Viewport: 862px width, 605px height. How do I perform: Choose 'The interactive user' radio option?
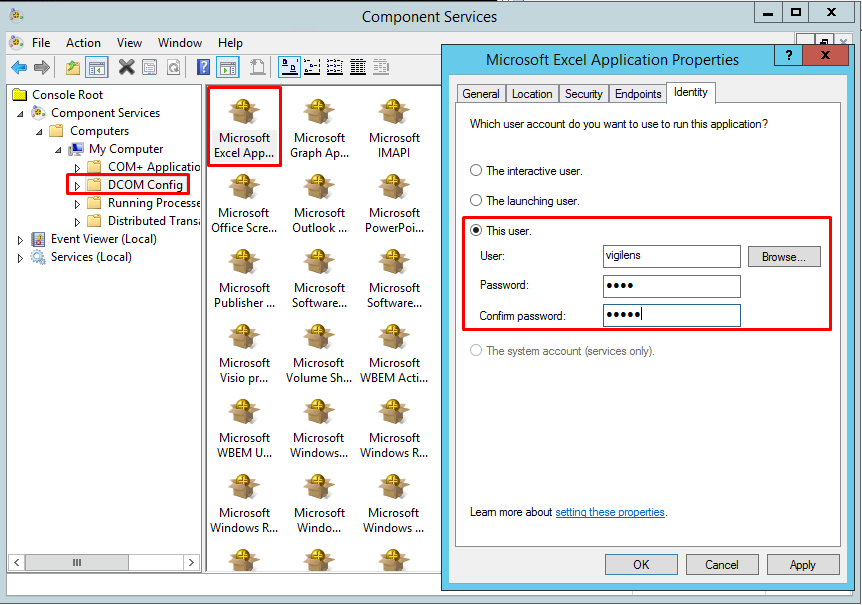point(476,170)
